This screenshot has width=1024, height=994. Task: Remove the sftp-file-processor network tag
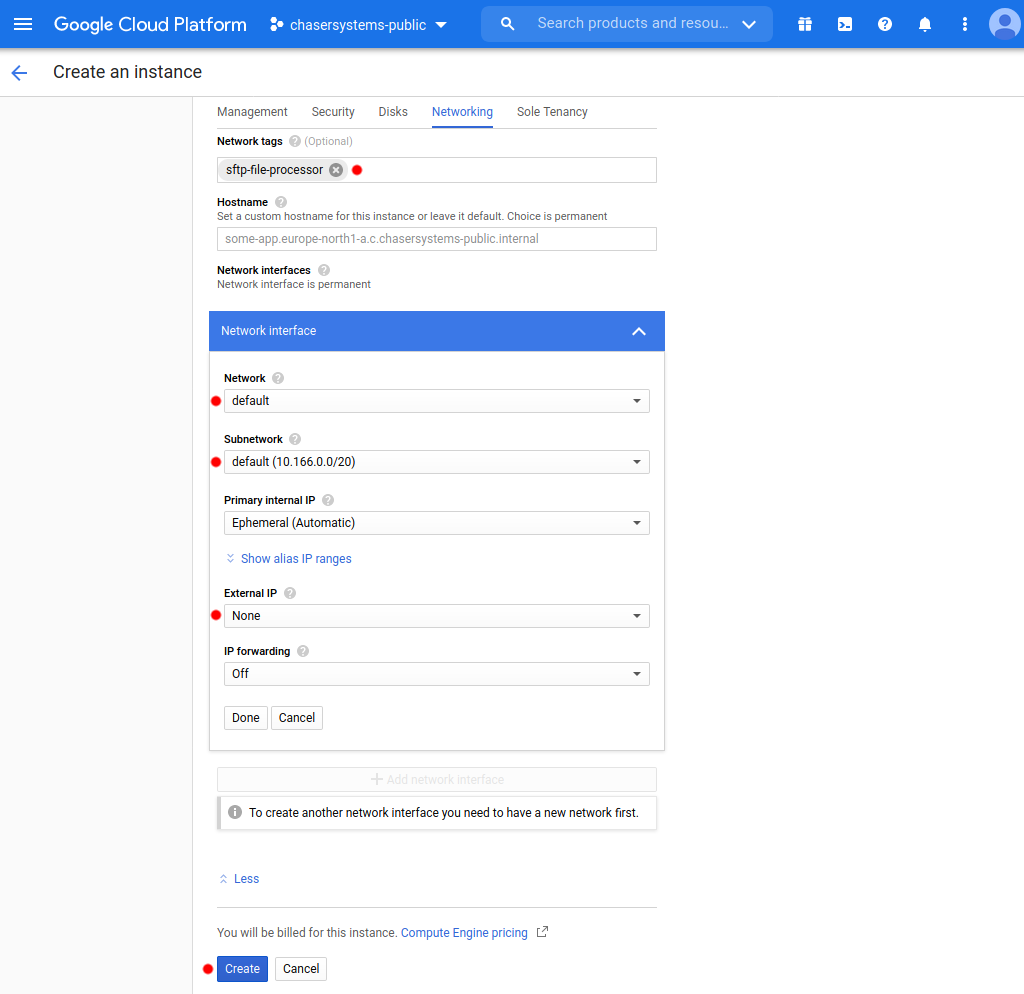coord(335,170)
